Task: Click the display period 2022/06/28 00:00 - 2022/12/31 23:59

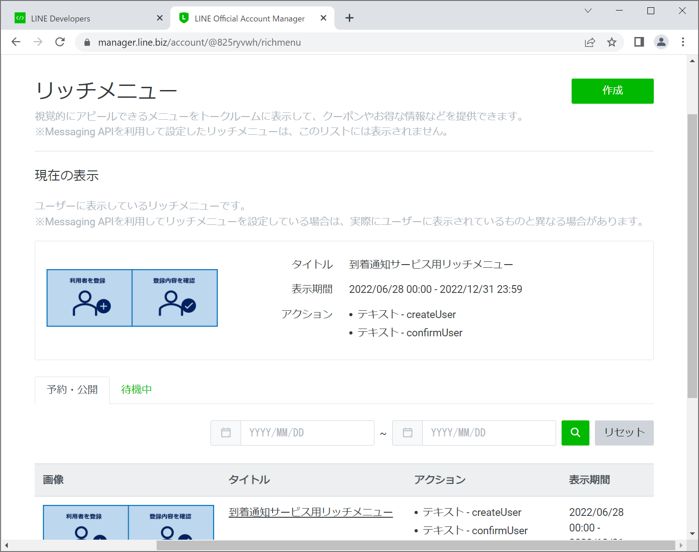Action: click(436, 289)
